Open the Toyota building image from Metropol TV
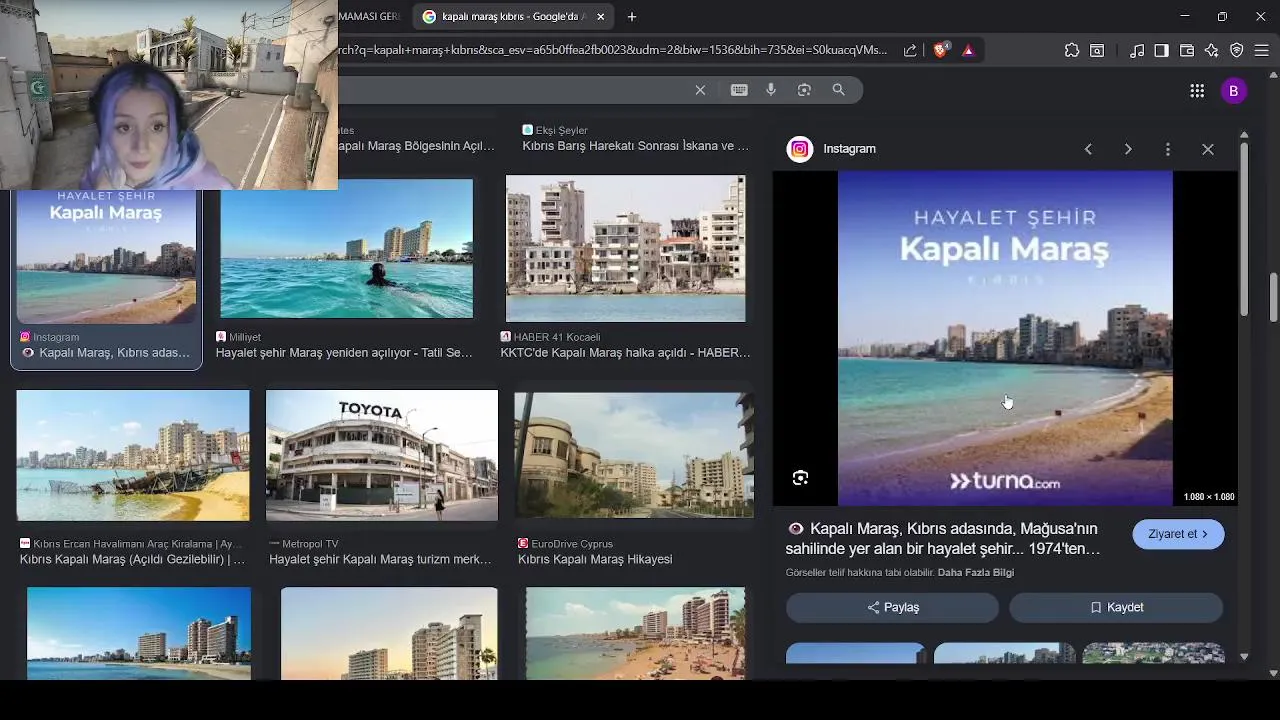This screenshot has height=720, width=1280. pyautogui.click(x=382, y=456)
